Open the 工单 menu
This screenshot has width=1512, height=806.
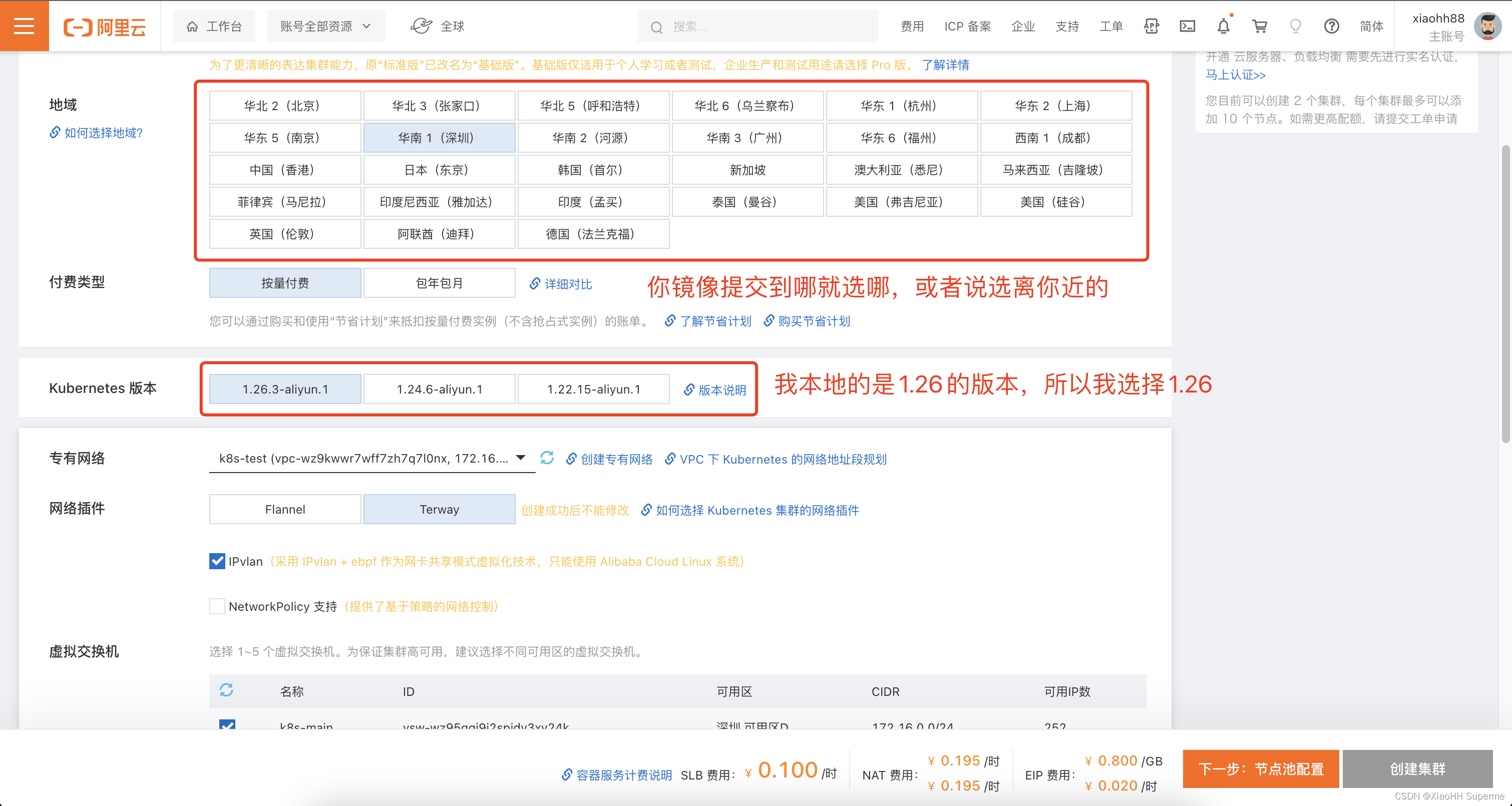click(1111, 27)
